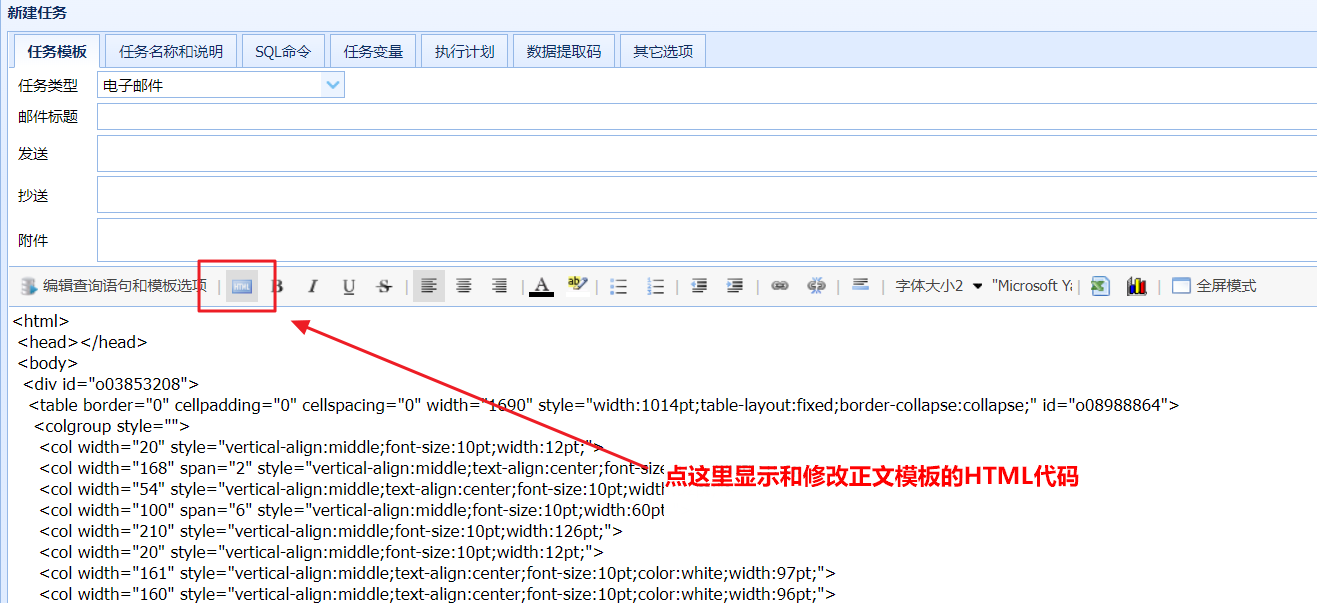Click the table border="0" code line
The image size is (1317, 603).
pos(604,405)
